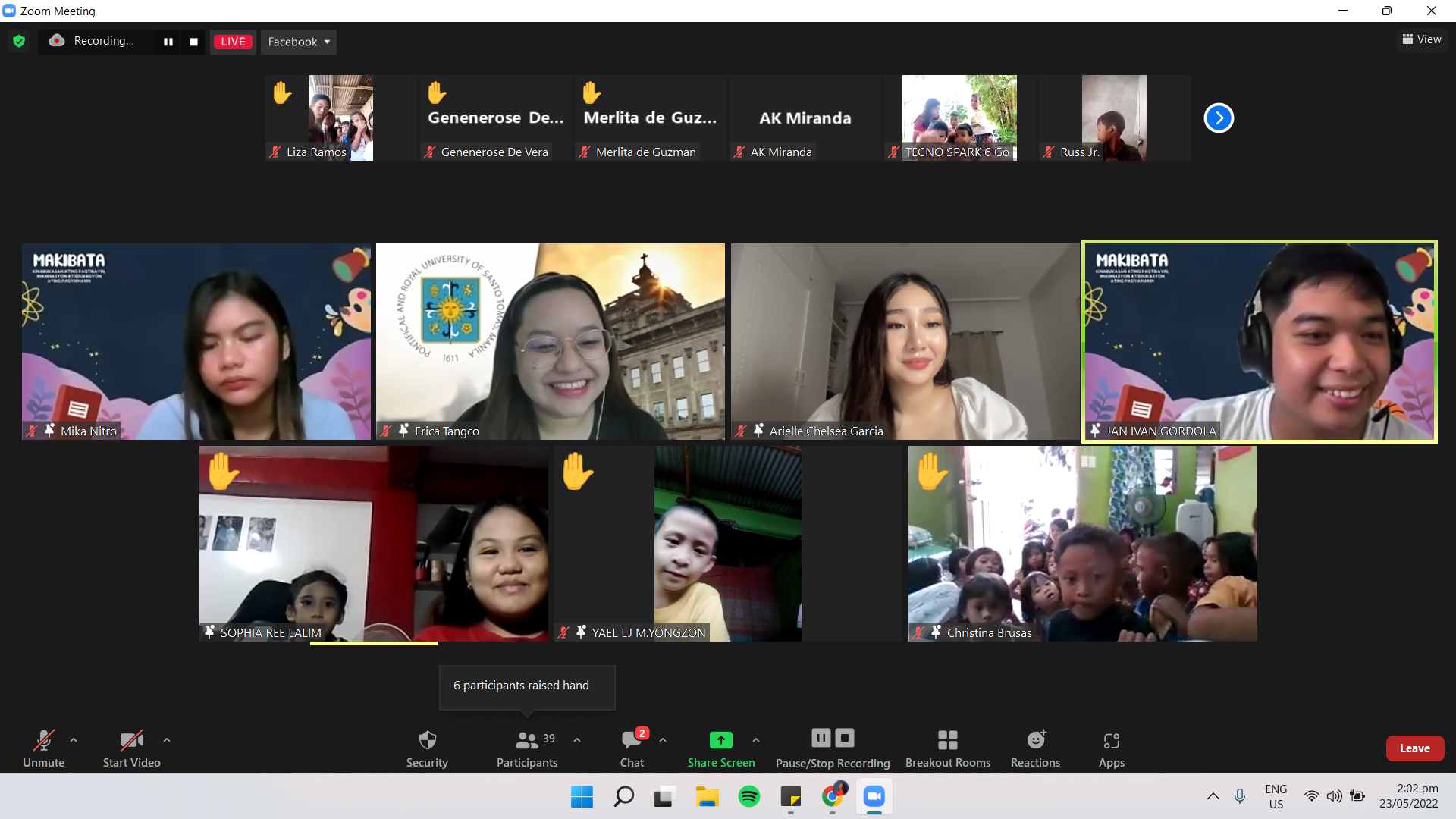This screenshot has width=1456, height=819.
Task: Open the Apps panel
Action: click(x=1112, y=748)
